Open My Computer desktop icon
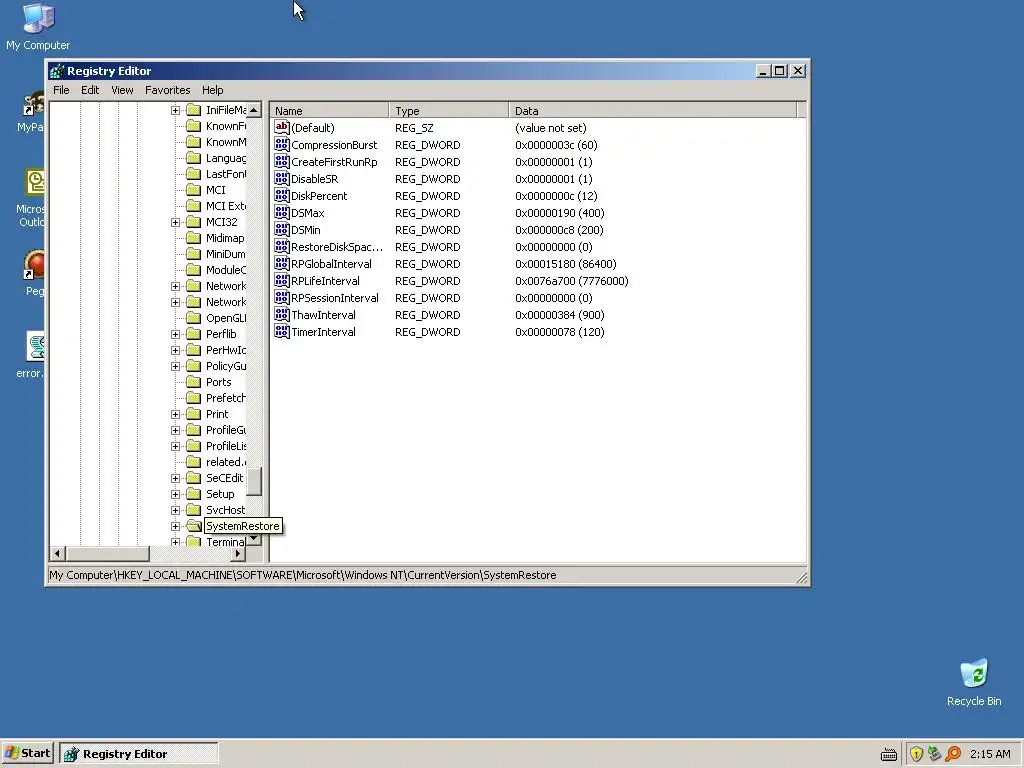The image size is (1024, 768). pos(38,27)
